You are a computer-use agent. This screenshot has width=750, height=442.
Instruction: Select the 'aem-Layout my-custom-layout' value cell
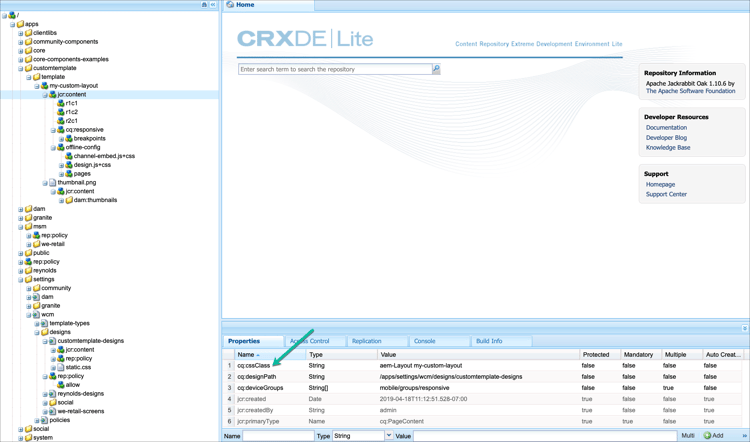[420, 365]
